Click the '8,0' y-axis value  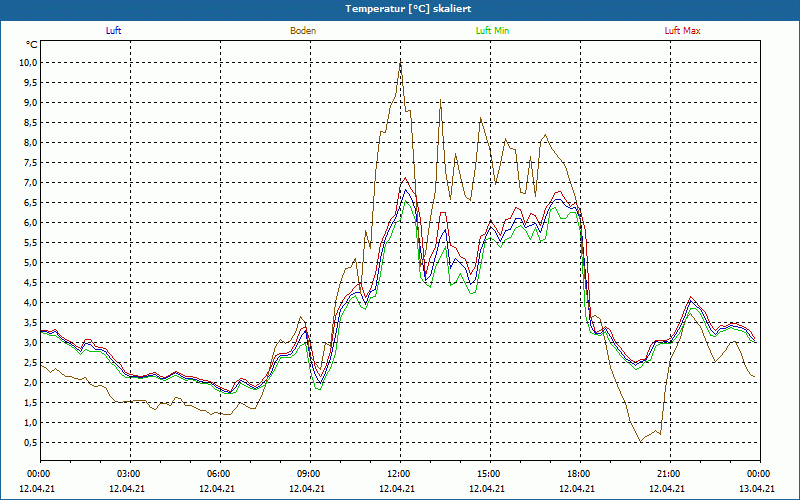pos(31,143)
